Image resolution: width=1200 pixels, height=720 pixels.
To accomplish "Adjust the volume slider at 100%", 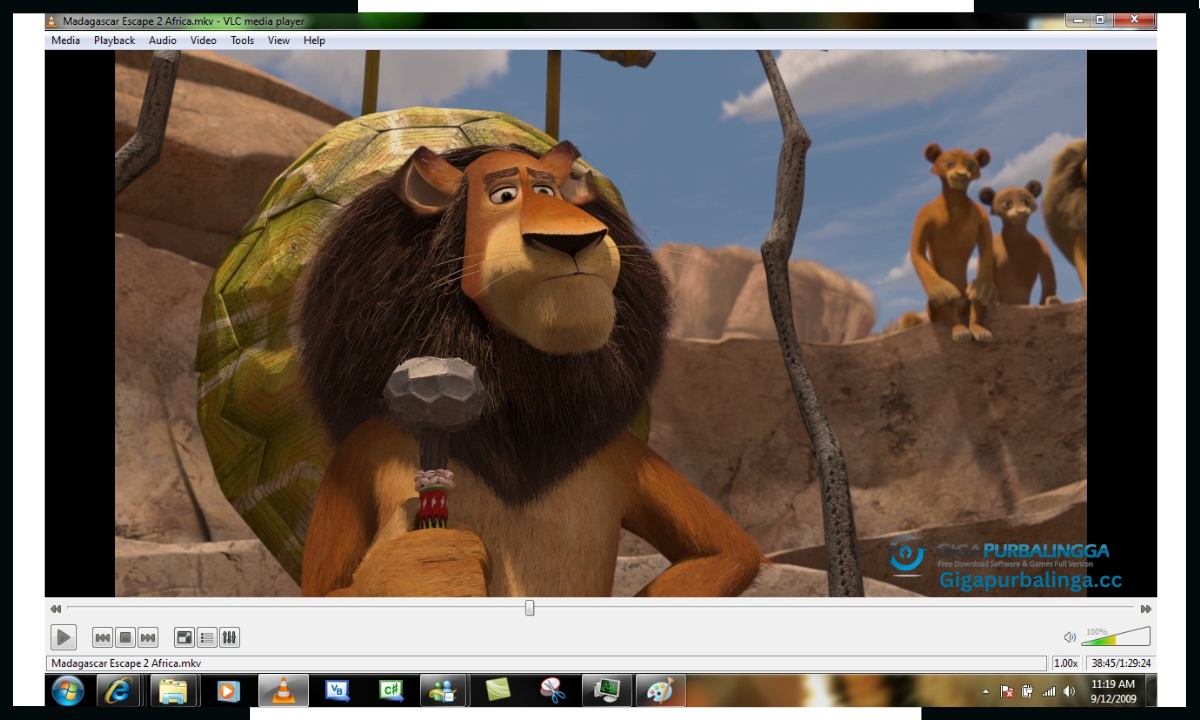I will point(1116,636).
